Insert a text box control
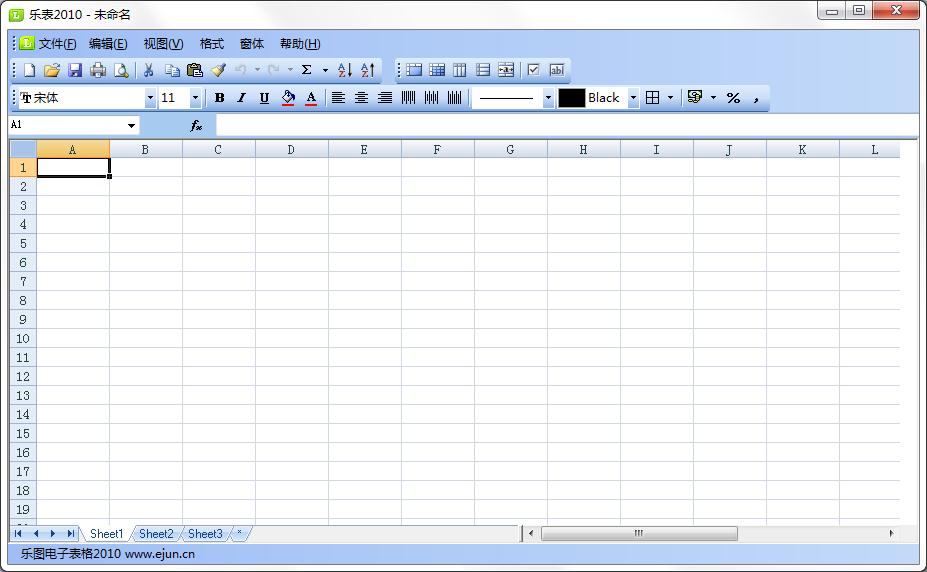Image resolution: width=927 pixels, height=572 pixels. (556, 70)
